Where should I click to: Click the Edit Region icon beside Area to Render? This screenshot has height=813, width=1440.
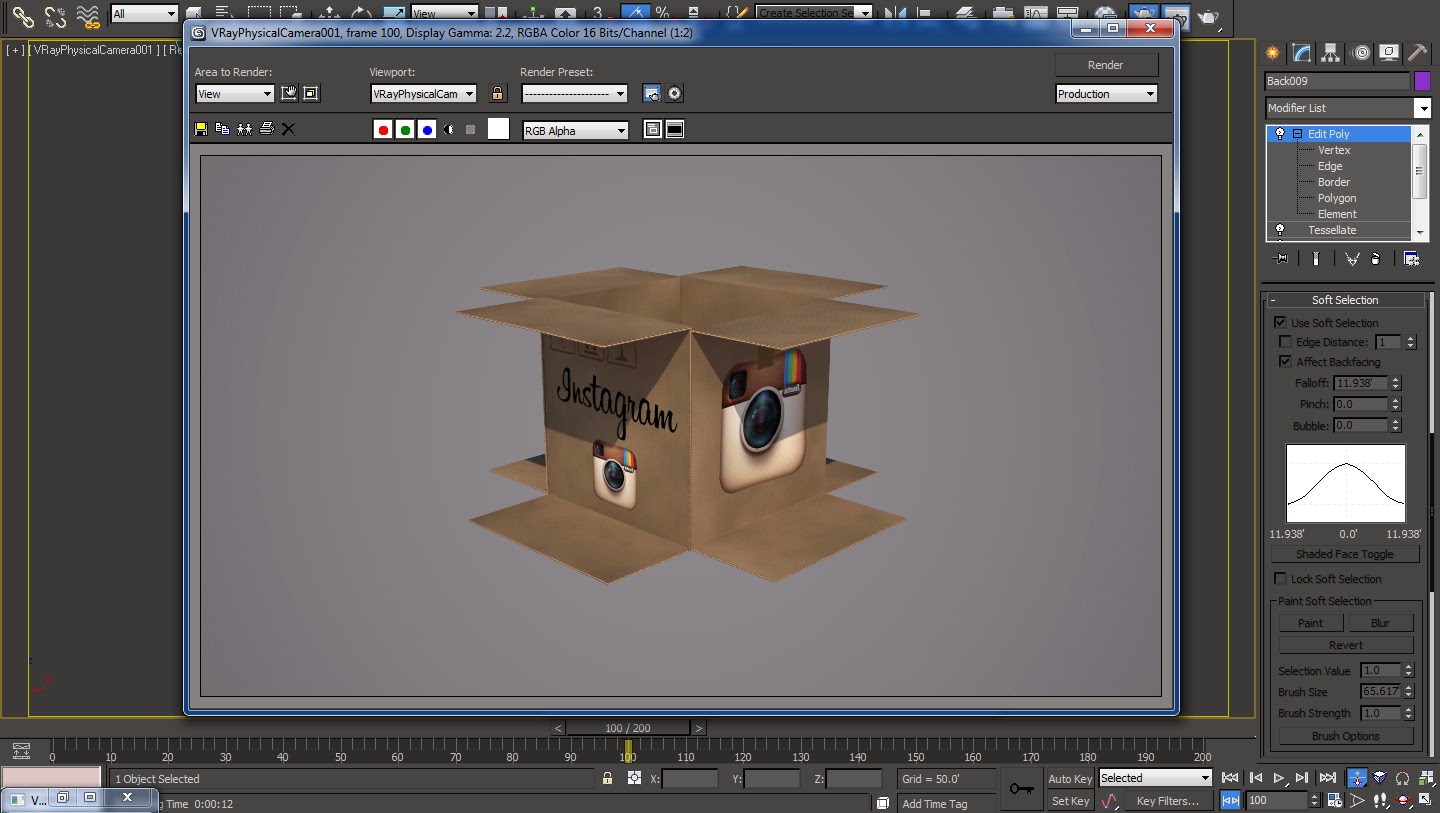click(289, 94)
